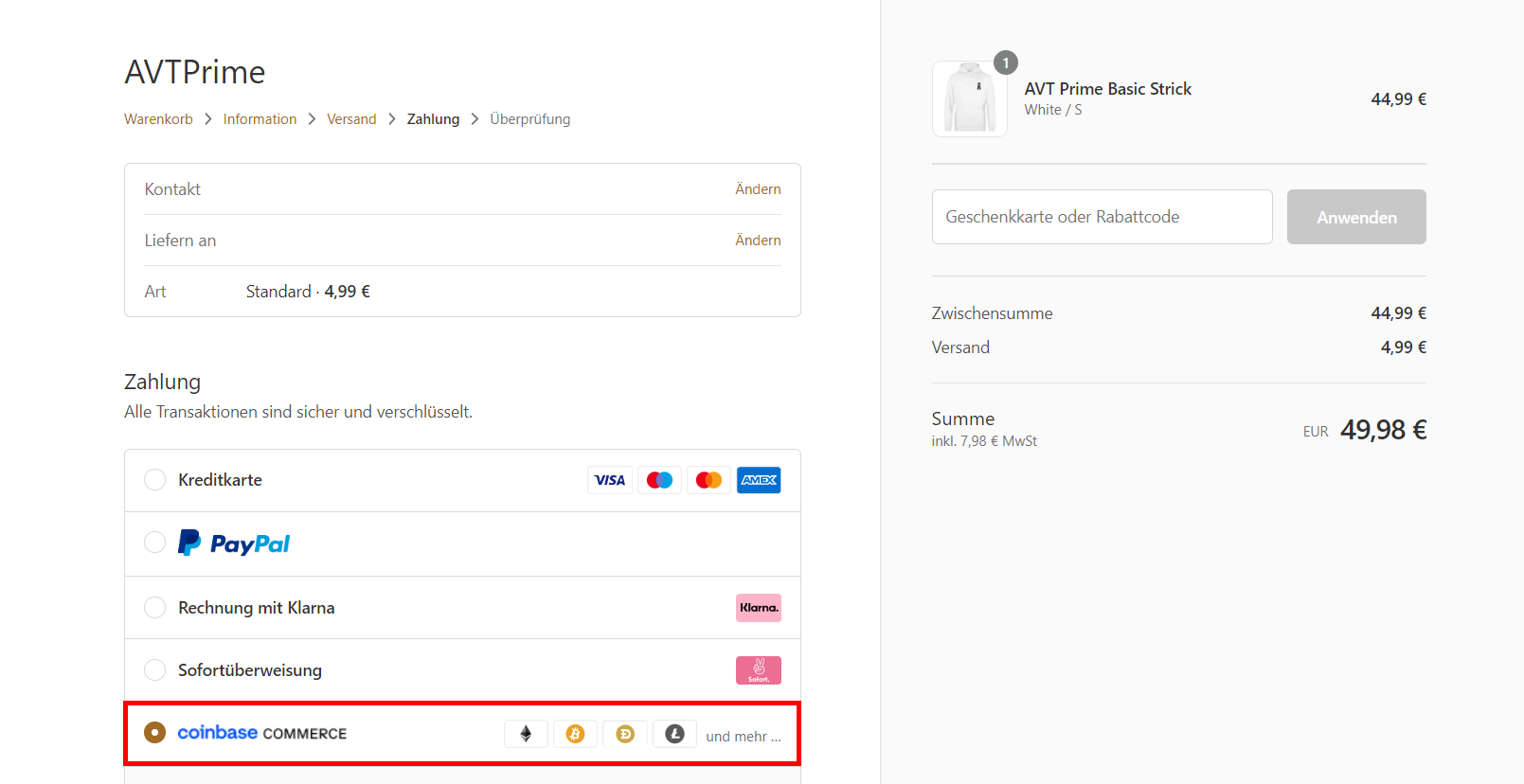The width and height of the screenshot is (1524, 784).
Task: Go to Warenkorb breadcrumb
Action: [158, 119]
